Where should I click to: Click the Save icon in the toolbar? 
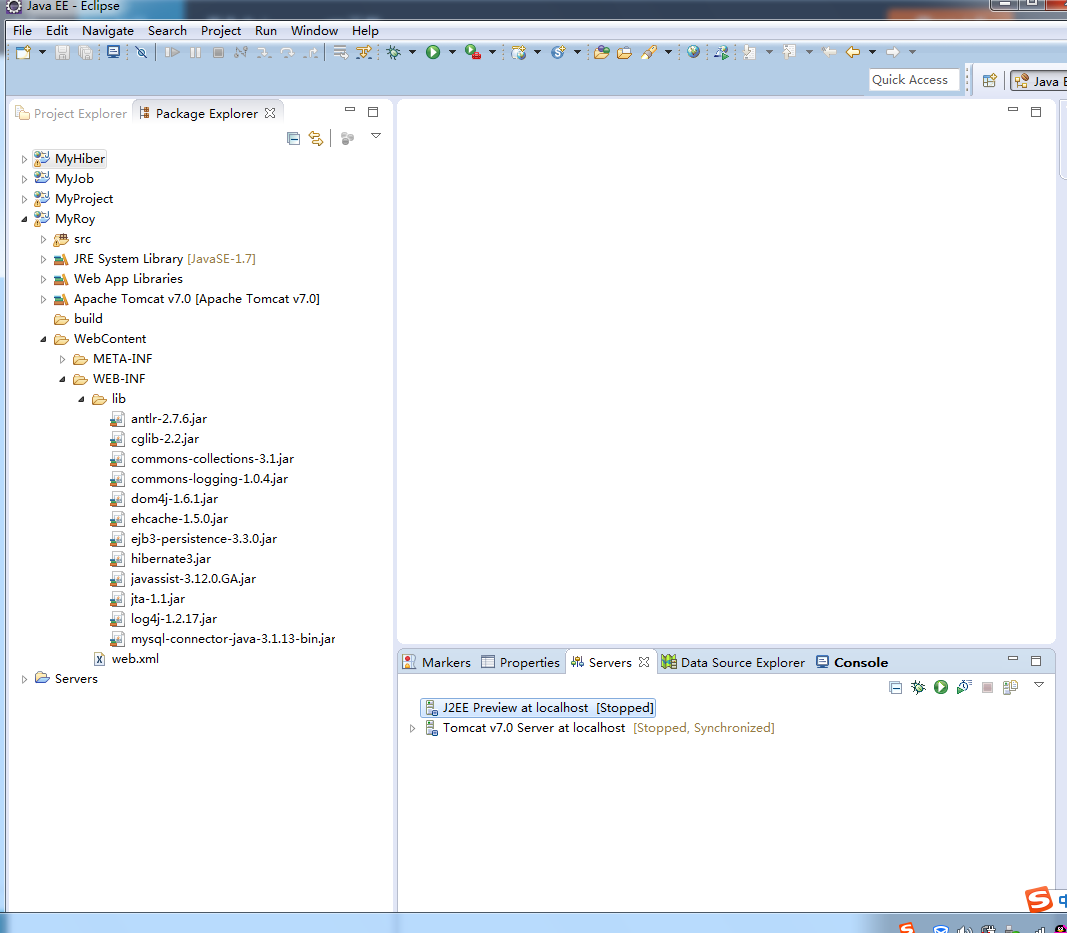pyautogui.click(x=63, y=52)
